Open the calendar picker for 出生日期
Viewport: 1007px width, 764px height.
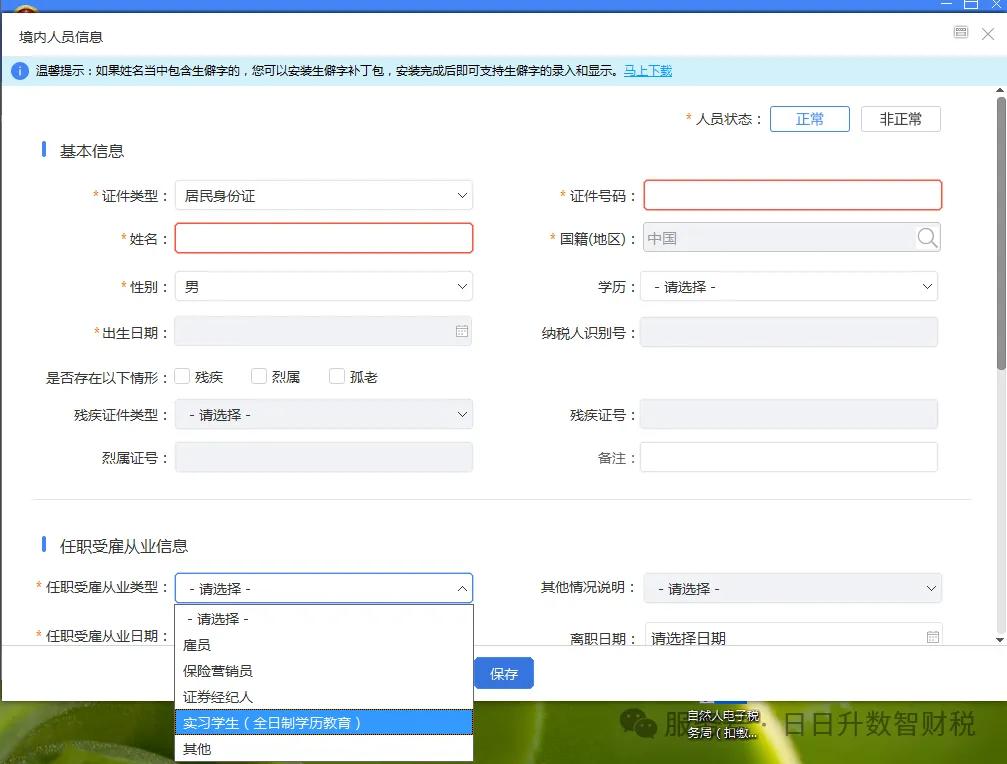tap(460, 331)
